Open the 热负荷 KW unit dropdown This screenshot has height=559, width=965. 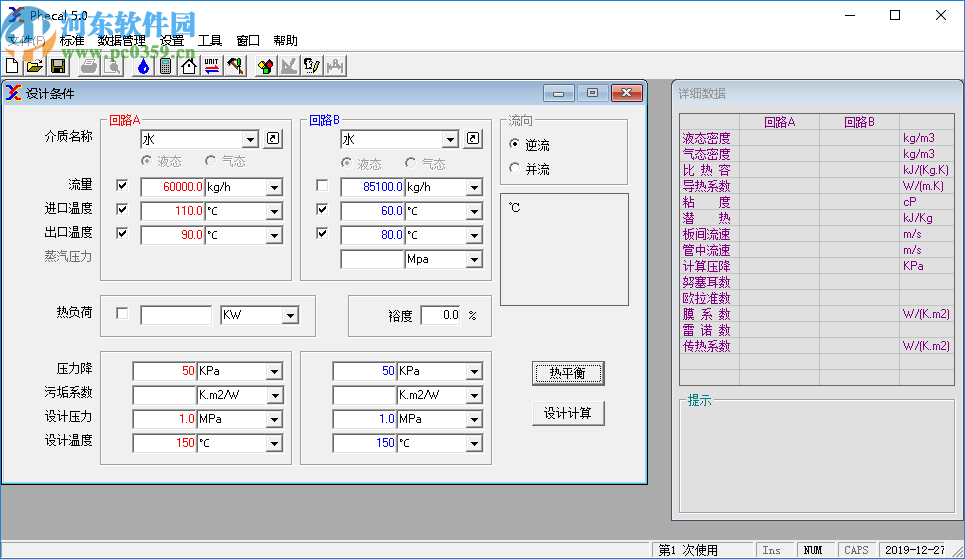click(x=290, y=315)
